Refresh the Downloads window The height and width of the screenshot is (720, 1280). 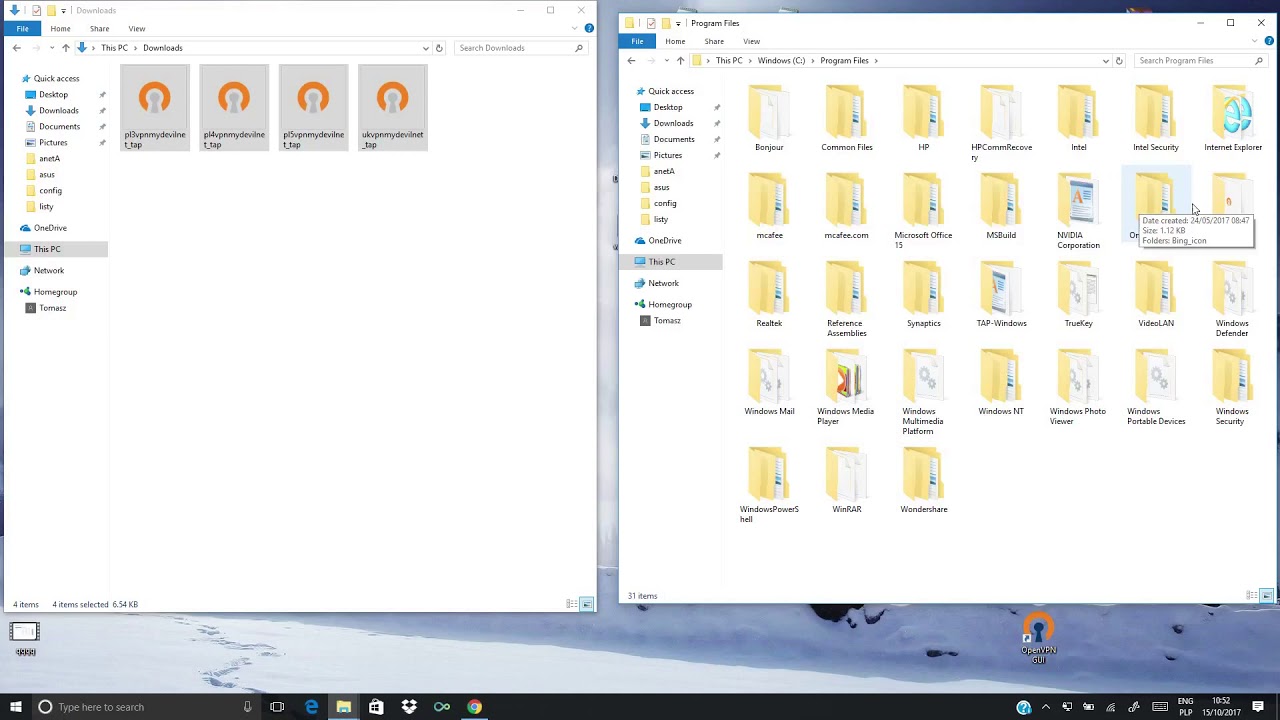click(x=439, y=48)
